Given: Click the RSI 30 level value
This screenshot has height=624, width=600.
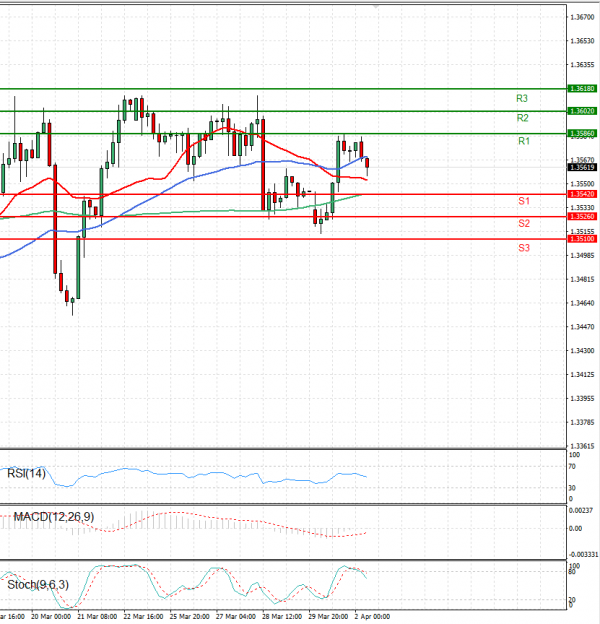Looking at the screenshot, I should pos(572,488).
